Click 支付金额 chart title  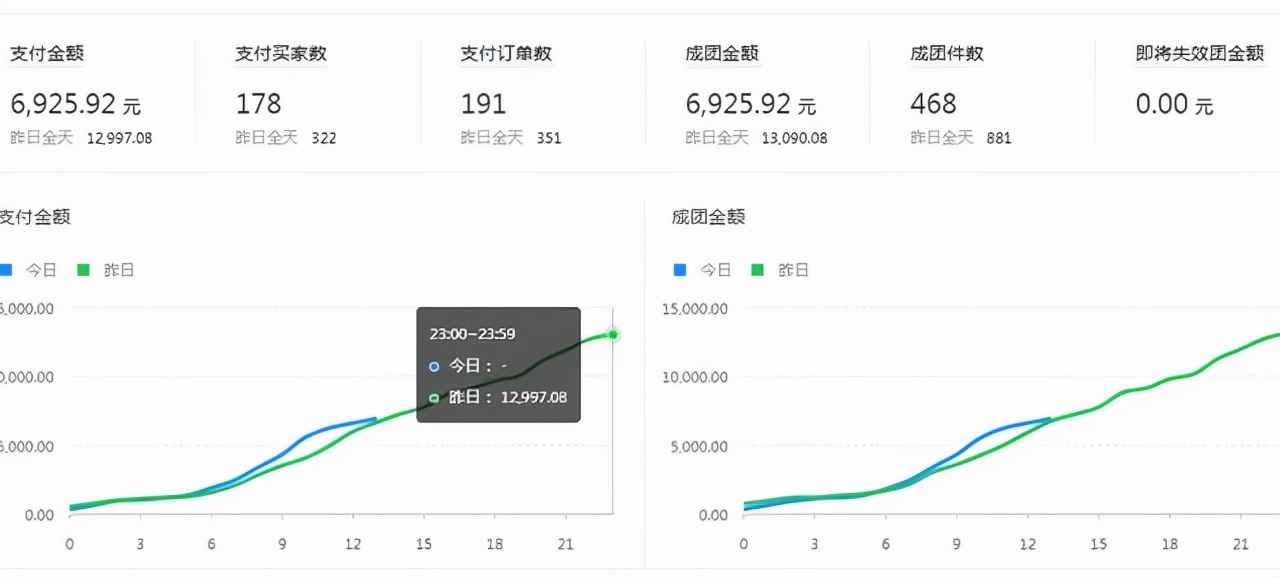tap(35, 217)
